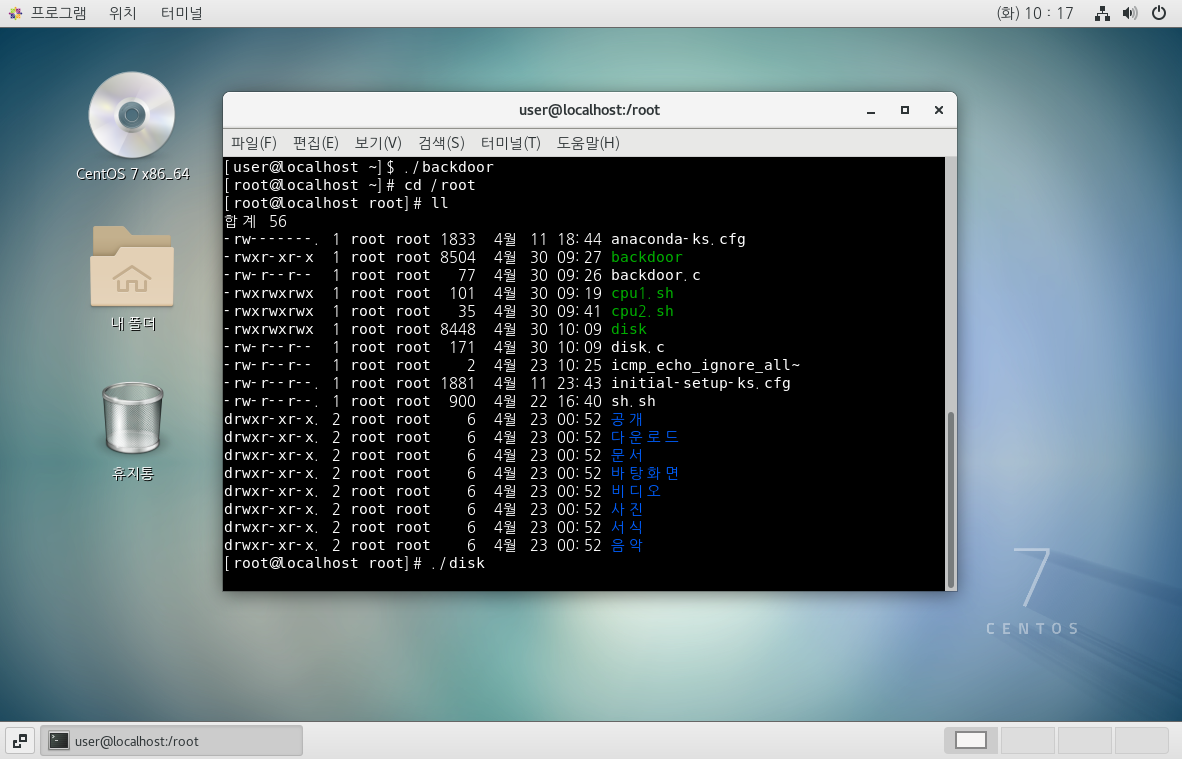Image resolution: width=1182 pixels, height=759 pixels.
Task: Click the terminal vertical scrollbar thumb
Action: pyautogui.click(x=951, y=499)
